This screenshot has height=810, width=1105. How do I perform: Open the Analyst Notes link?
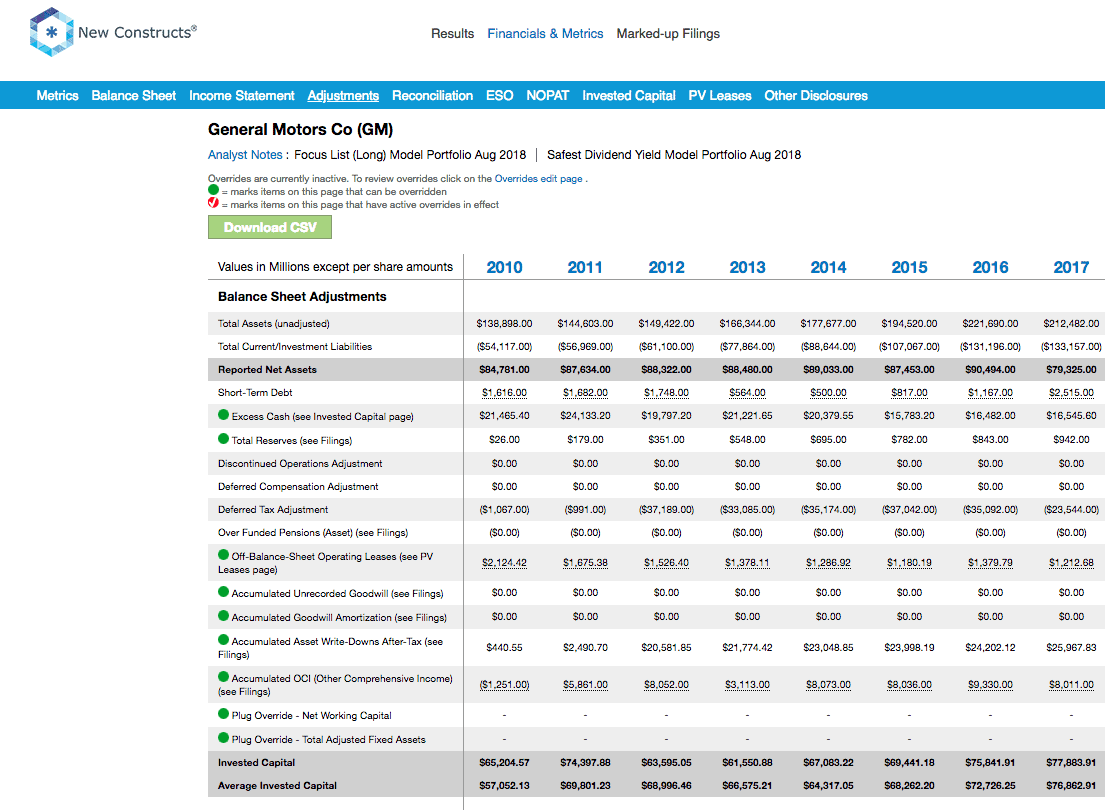click(x=245, y=155)
